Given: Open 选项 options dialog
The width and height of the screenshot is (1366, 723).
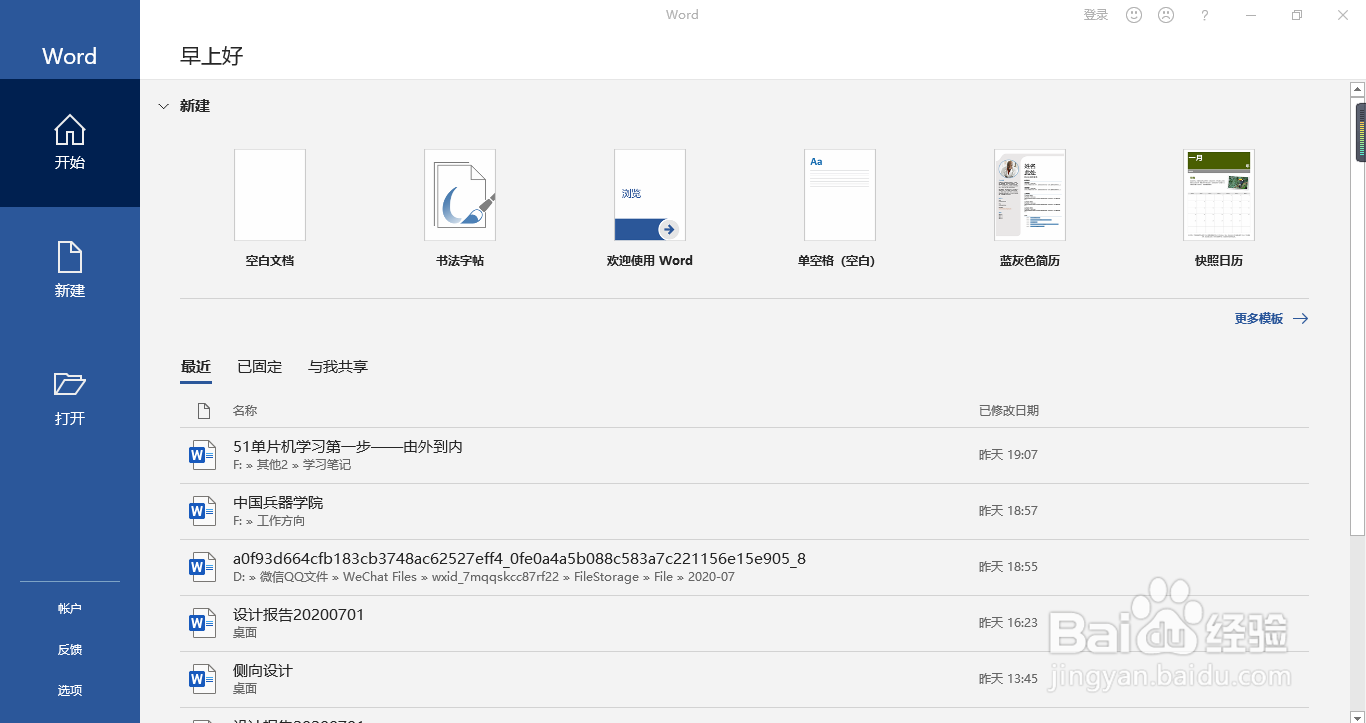Looking at the screenshot, I should (x=70, y=691).
